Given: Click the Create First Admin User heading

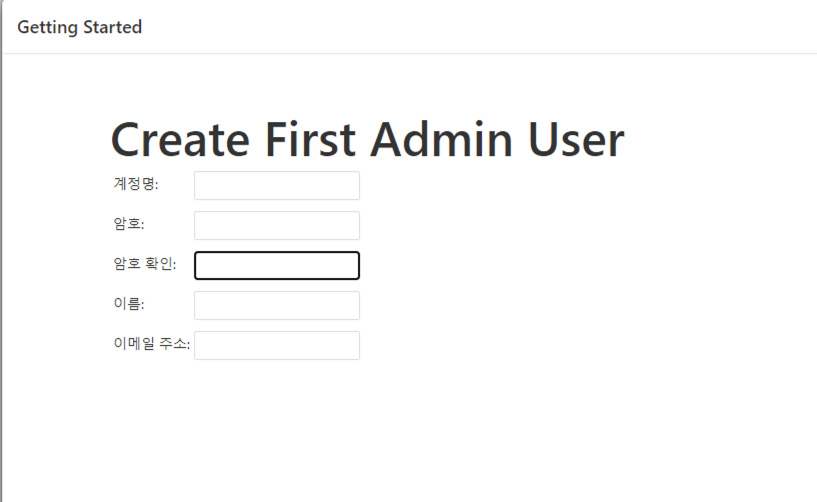Looking at the screenshot, I should click(367, 139).
